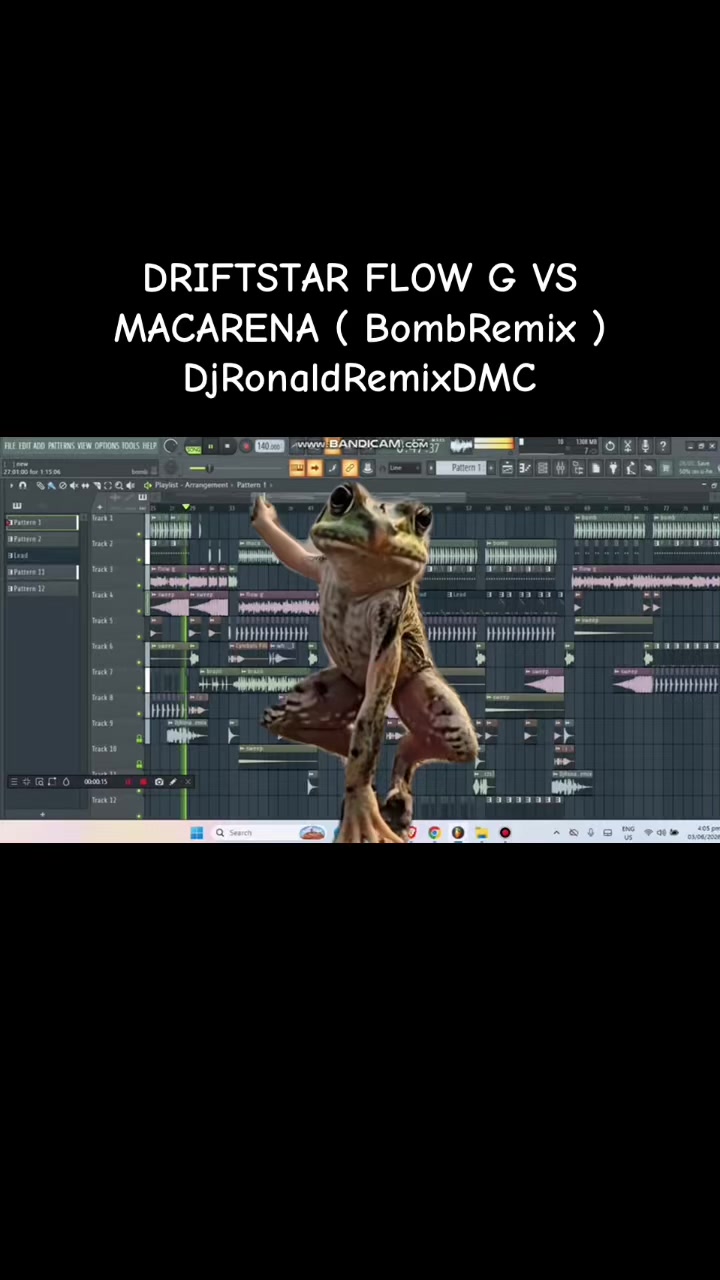Select the zoom tool in playlist toolbar
This screenshot has width=720, height=1280.
(119, 485)
